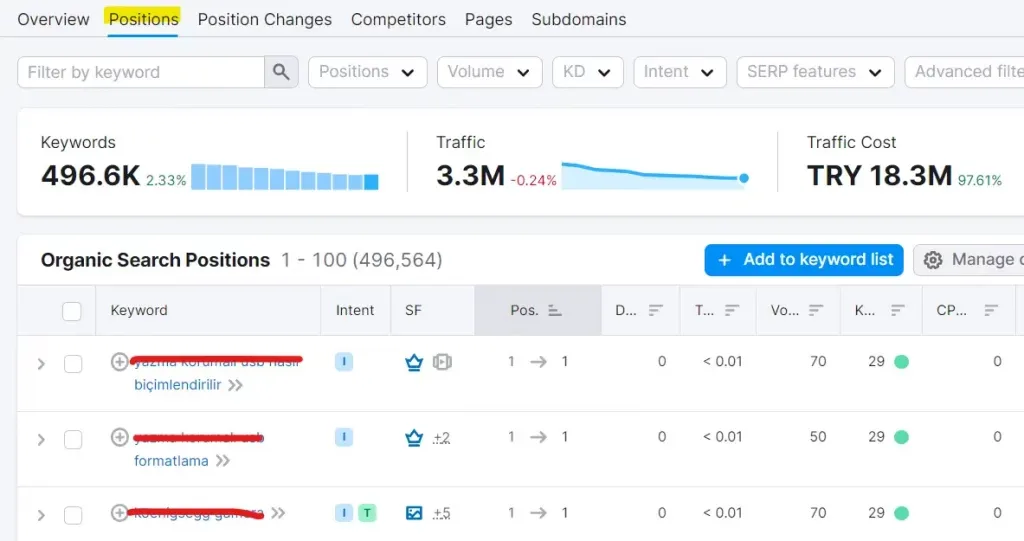Click plus icon on third keyword row
The height and width of the screenshot is (541, 1024).
point(119,513)
